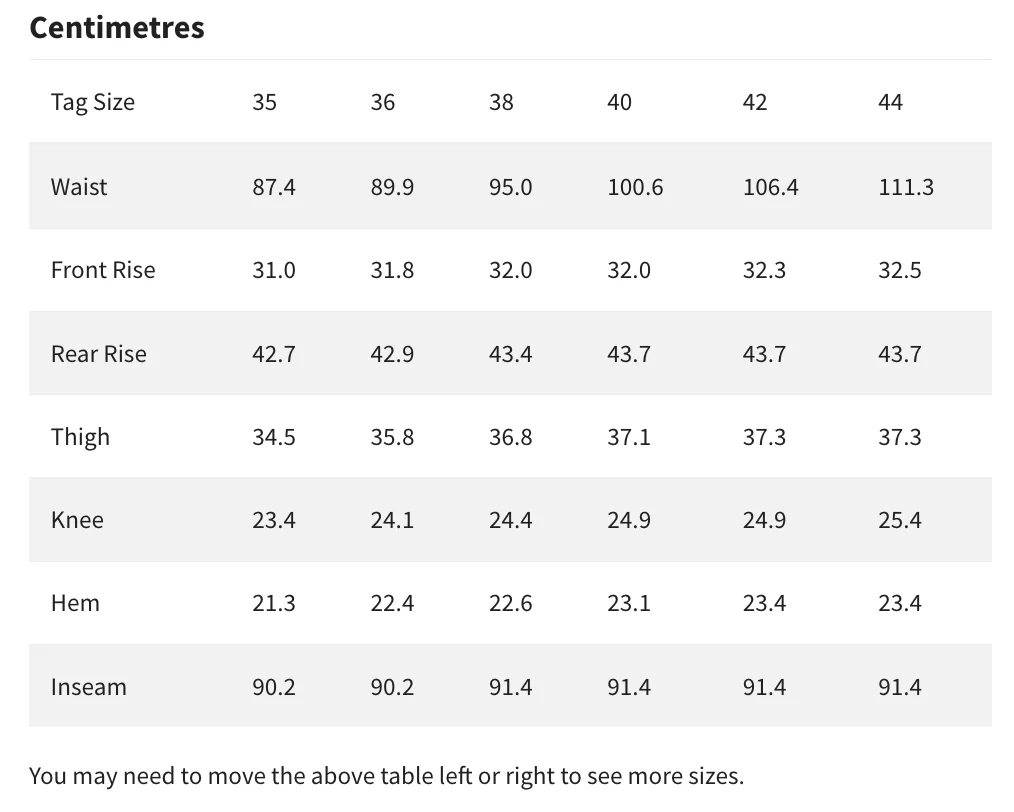Screen dimensions: 1014x812
Task: Select the size 44 column header
Action: (890, 102)
